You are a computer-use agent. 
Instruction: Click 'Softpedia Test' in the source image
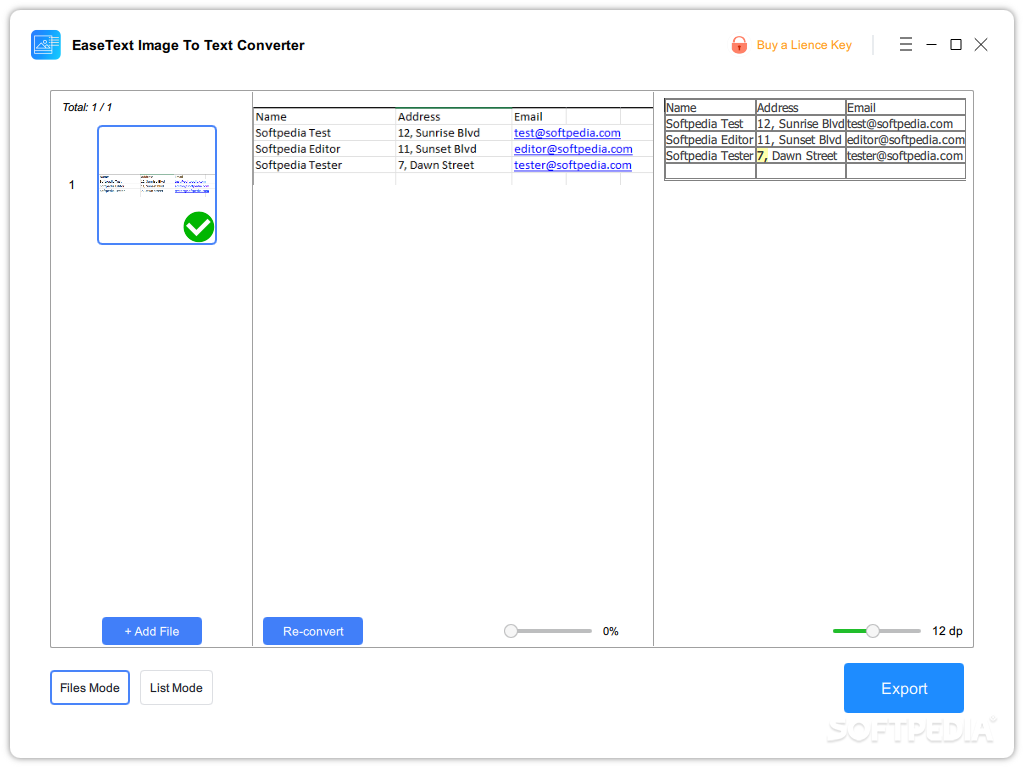(x=293, y=133)
